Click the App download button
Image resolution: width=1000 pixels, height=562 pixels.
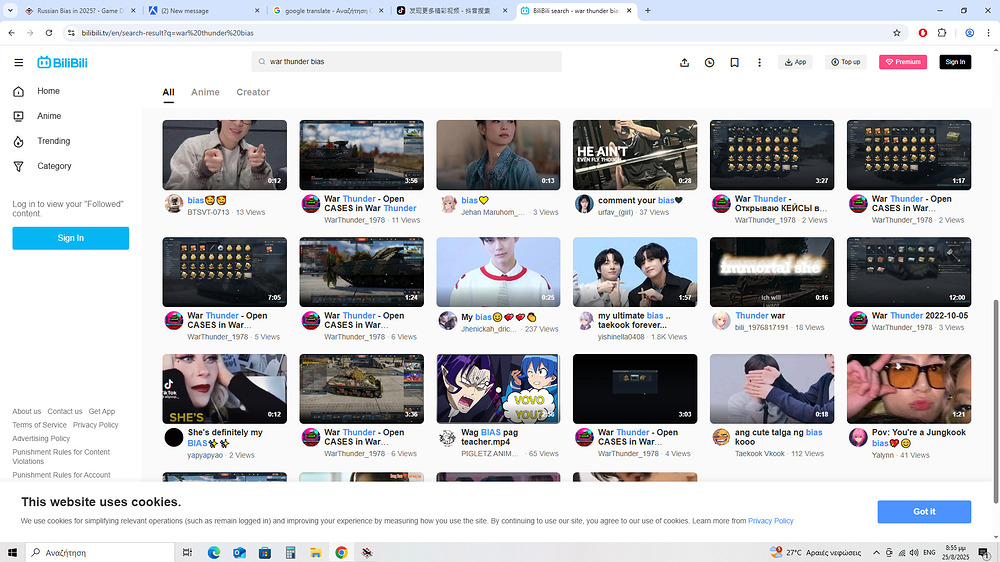(795, 62)
